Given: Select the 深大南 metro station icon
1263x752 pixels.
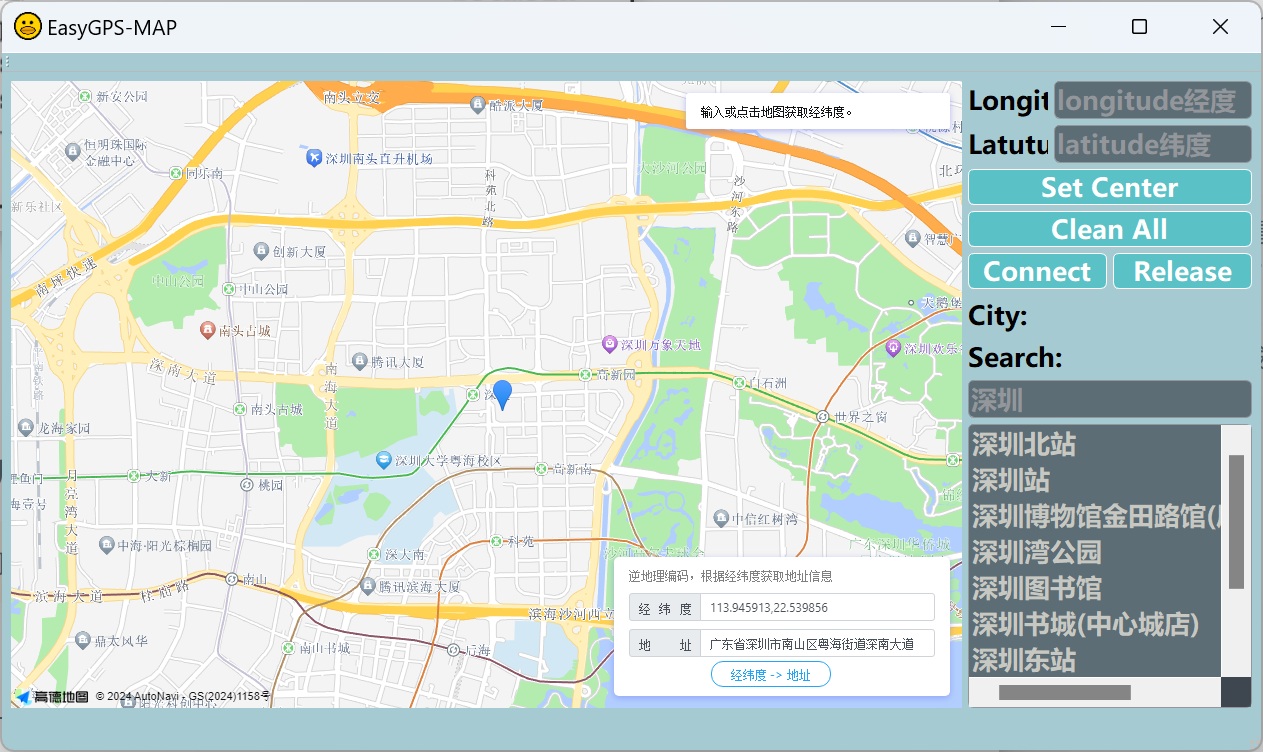Looking at the screenshot, I should click(x=374, y=553).
